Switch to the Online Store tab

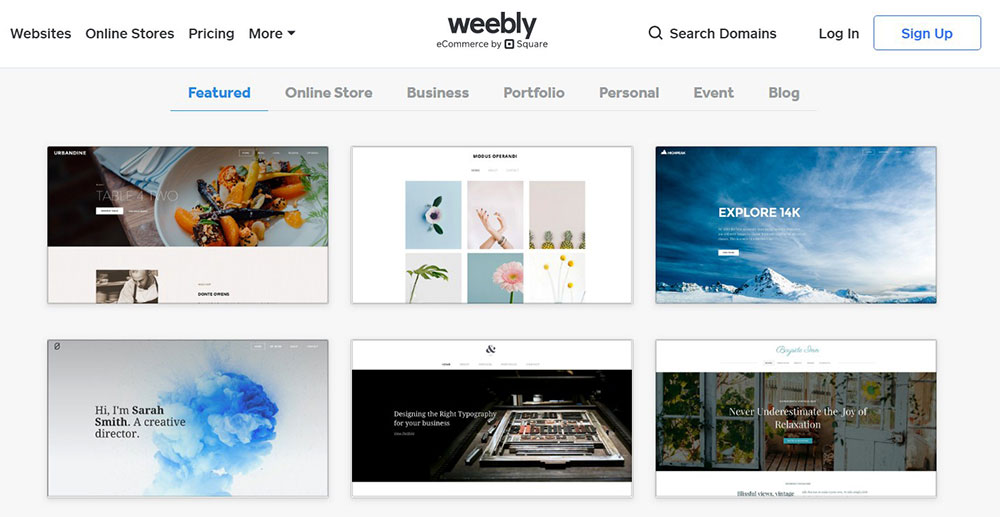pos(328,93)
